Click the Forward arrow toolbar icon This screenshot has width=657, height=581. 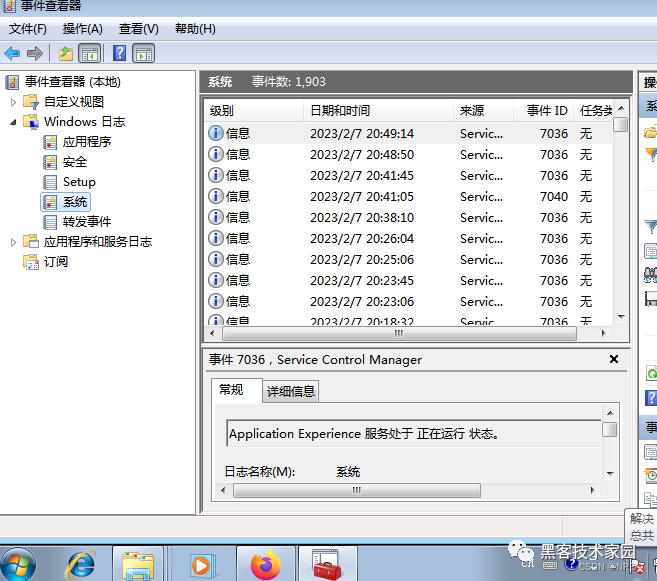click(x=35, y=53)
